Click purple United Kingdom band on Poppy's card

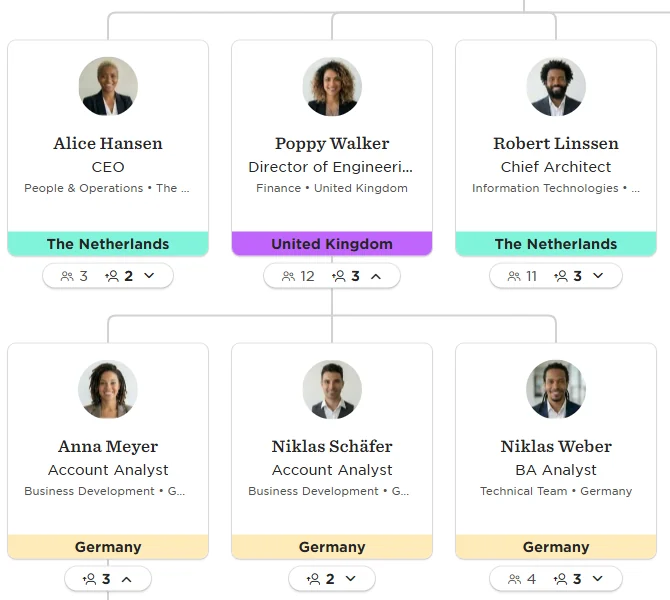click(x=332, y=244)
